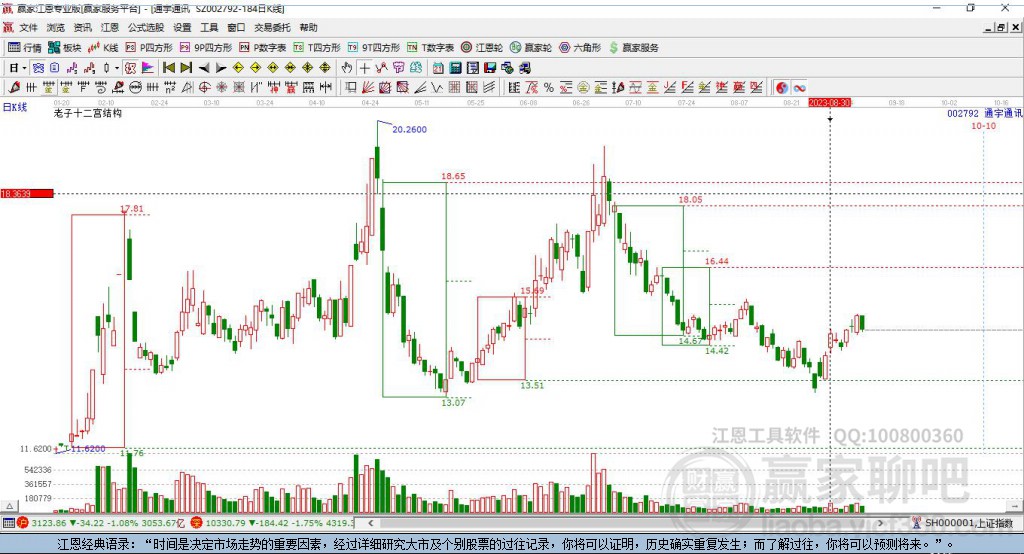
Task: Open the 文件 menu
Action: coord(28,27)
